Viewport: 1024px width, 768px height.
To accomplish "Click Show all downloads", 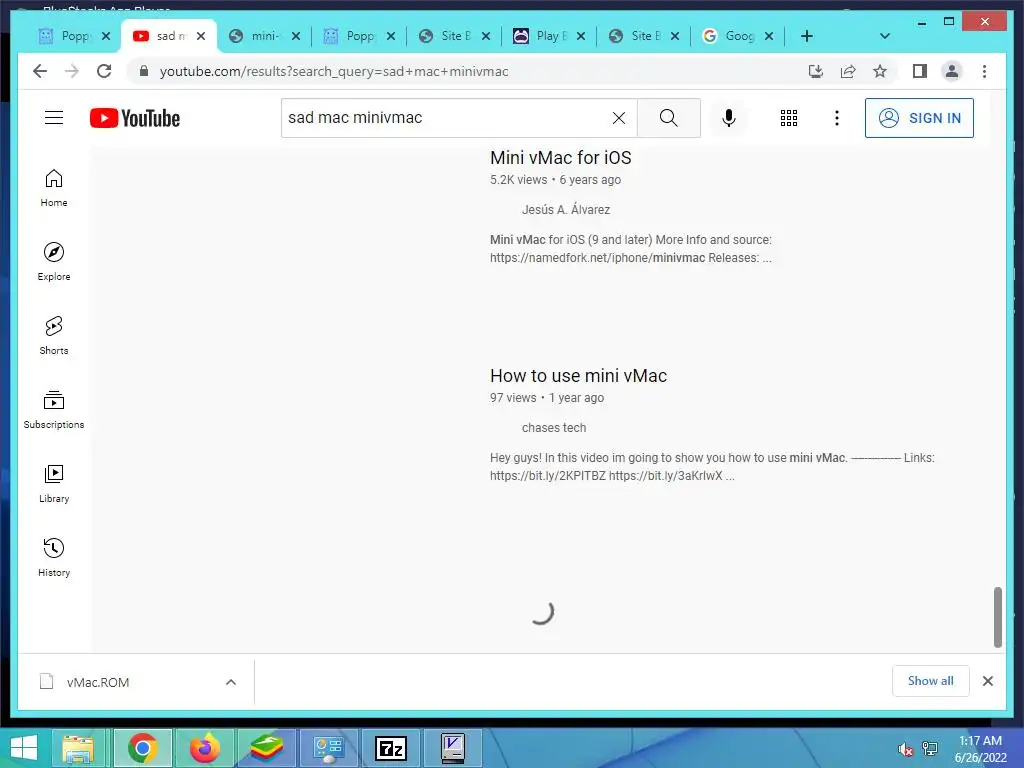I will 931,681.
